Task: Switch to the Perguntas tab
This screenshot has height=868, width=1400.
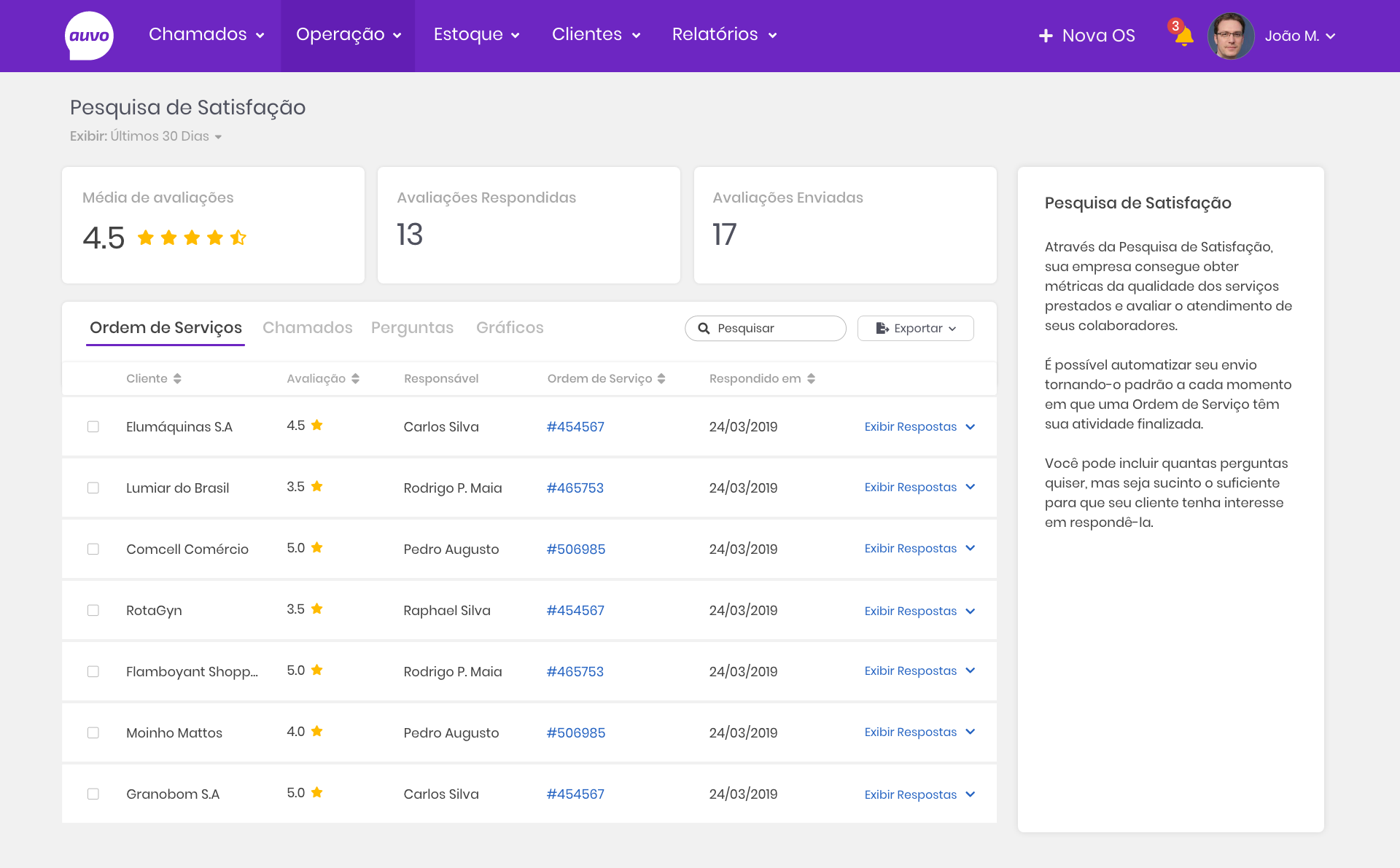Action: pyautogui.click(x=412, y=328)
